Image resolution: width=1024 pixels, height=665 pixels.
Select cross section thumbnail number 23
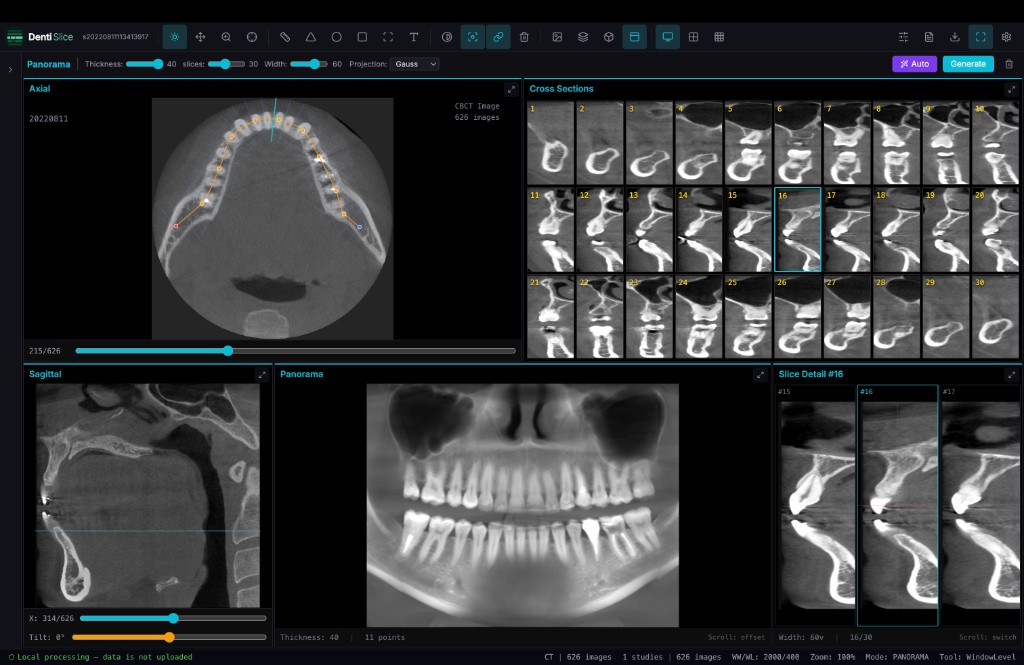[x=649, y=315]
